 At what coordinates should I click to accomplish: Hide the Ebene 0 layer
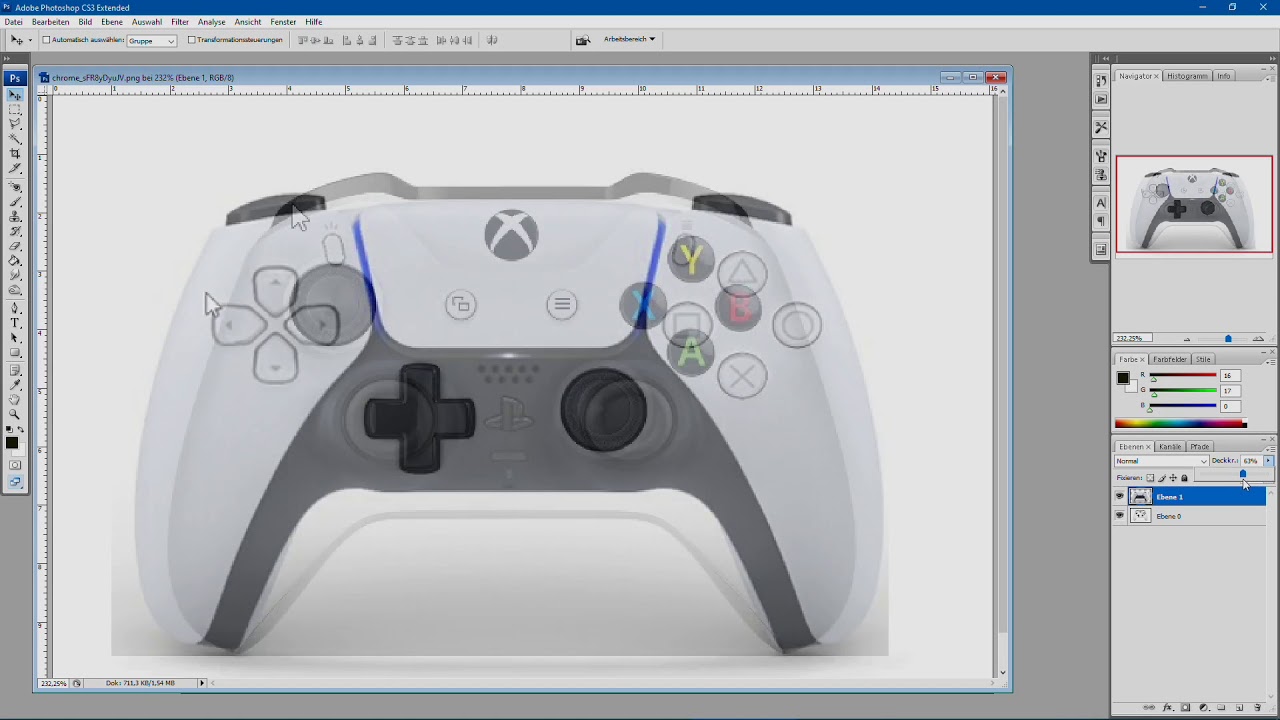click(x=1120, y=515)
